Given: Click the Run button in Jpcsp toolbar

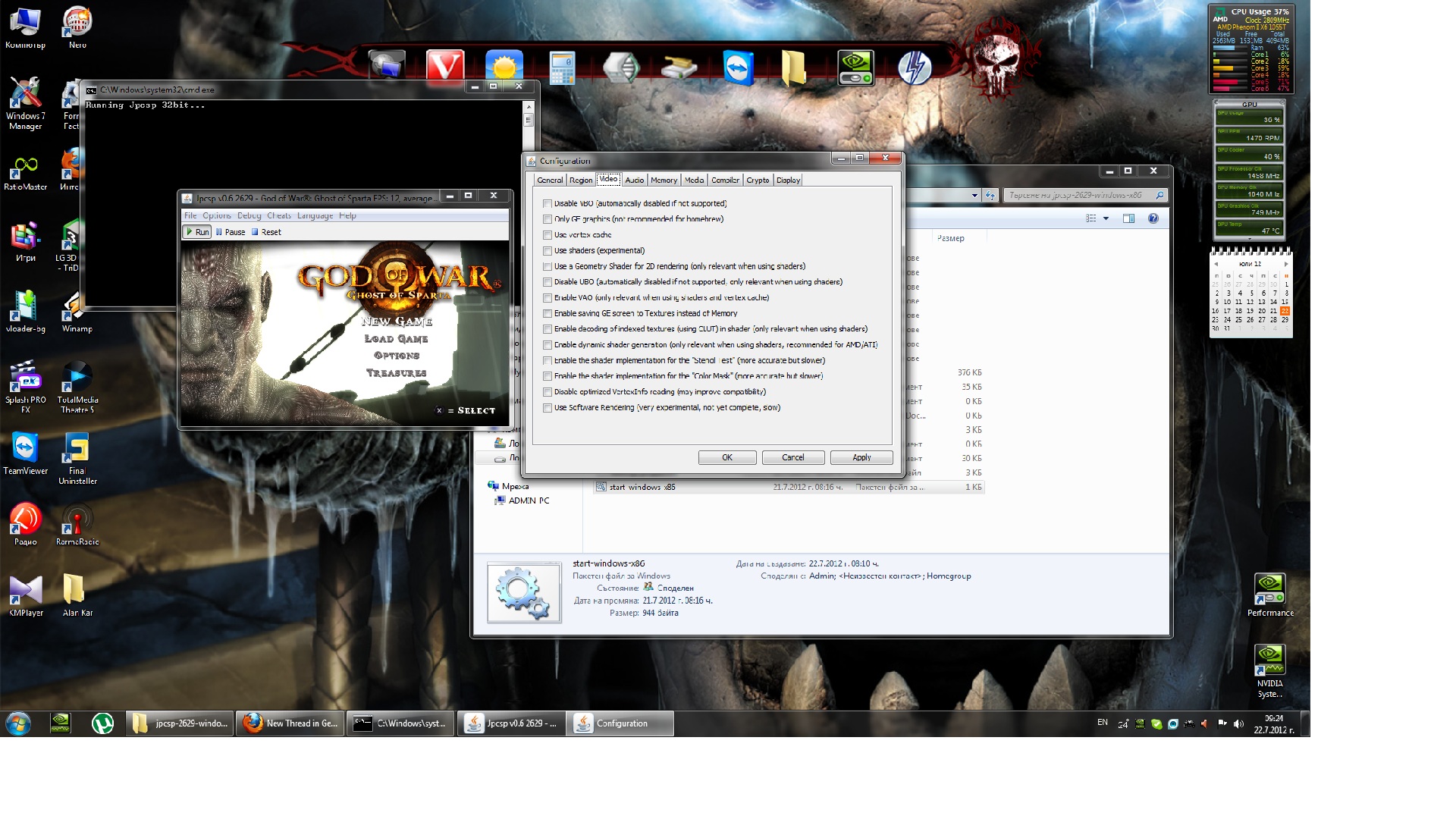Looking at the screenshot, I should click(197, 232).
